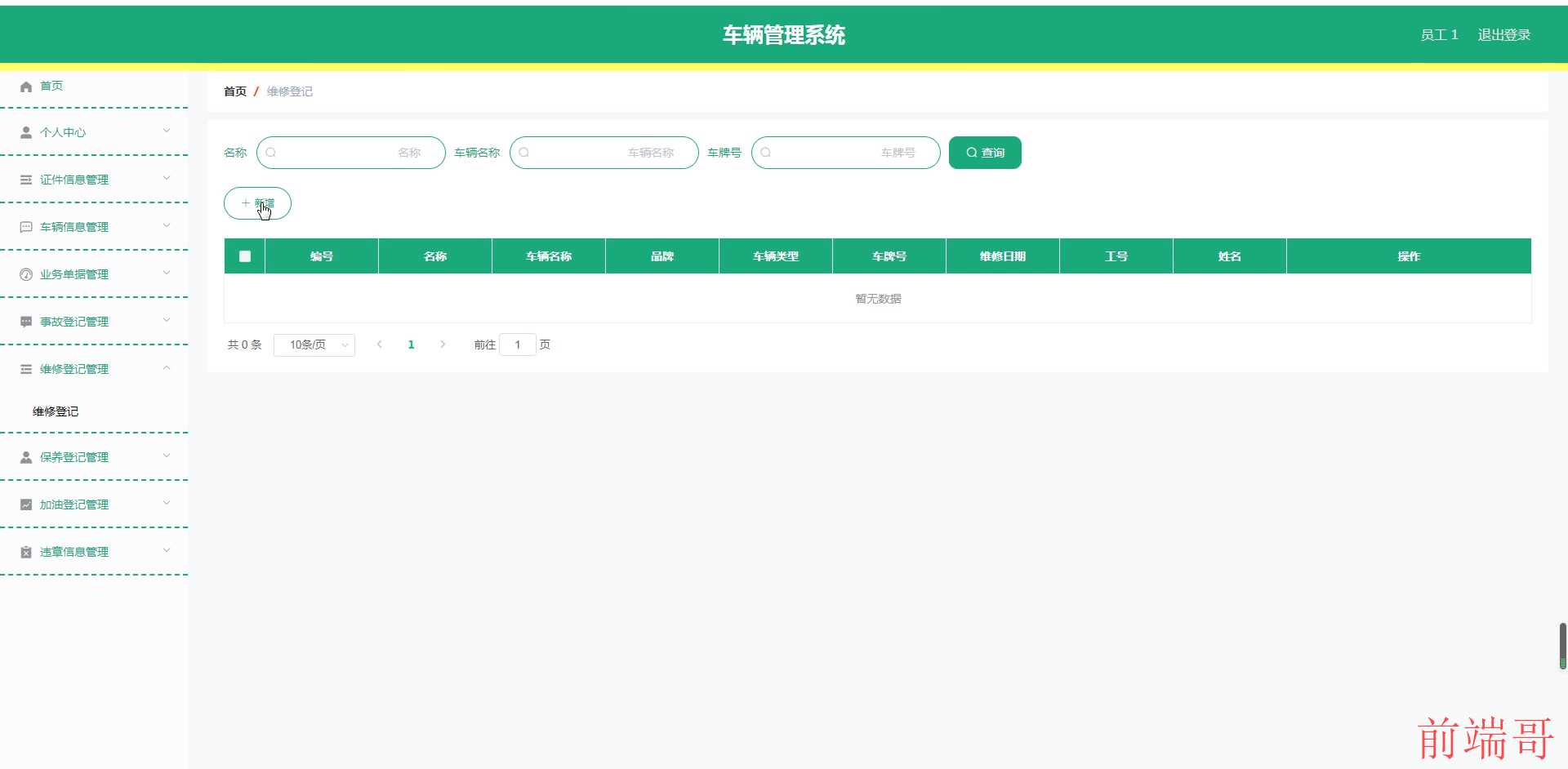Viewport: 1568px width, 769px height.
Task: Open the 个人中心 sidebar menu label
Action: pyautogui.click(x=63, y=132)
